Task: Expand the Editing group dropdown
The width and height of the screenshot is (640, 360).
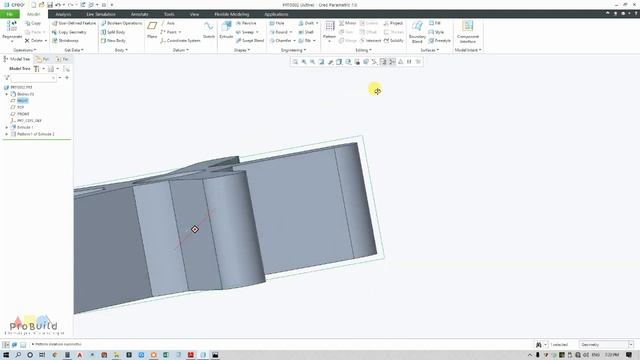Action: pyautogui.click(x=363, y=50)
